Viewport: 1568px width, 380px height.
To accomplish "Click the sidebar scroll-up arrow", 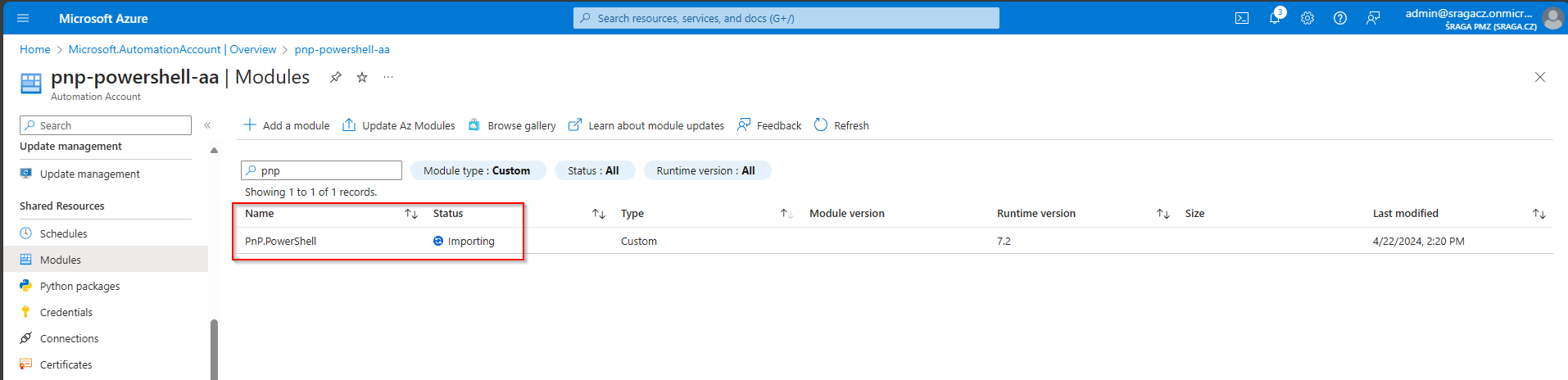I will pos(214,150).
